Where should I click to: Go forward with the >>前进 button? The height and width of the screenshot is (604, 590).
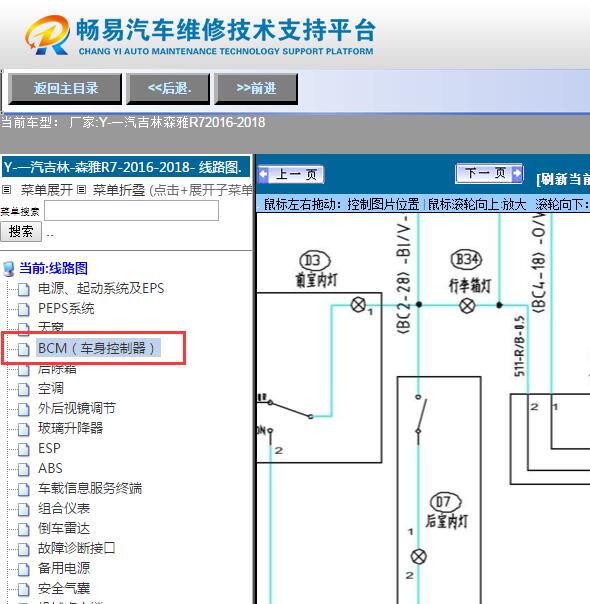point(256,89)
